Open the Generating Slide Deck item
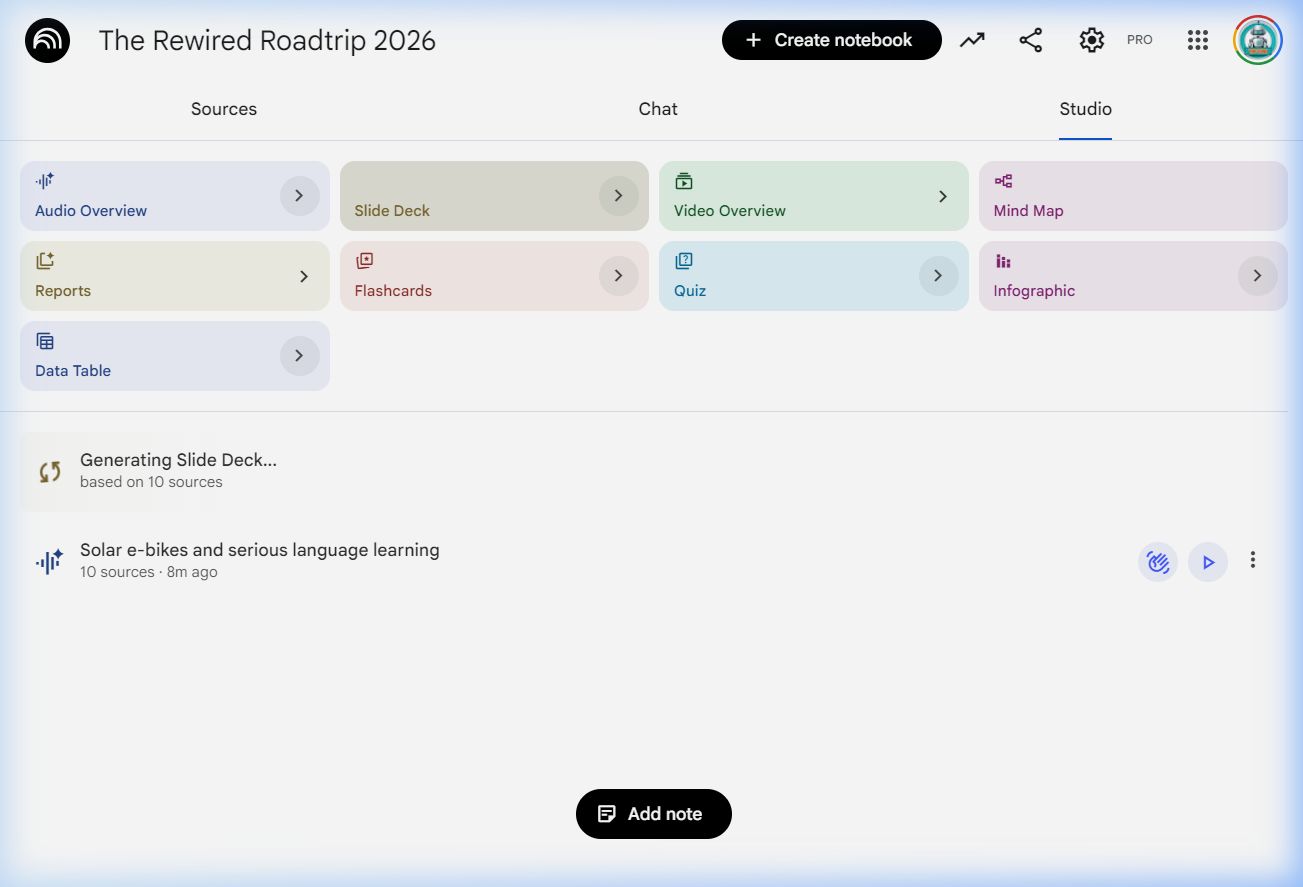The image size is (1303, 887). 178,469
